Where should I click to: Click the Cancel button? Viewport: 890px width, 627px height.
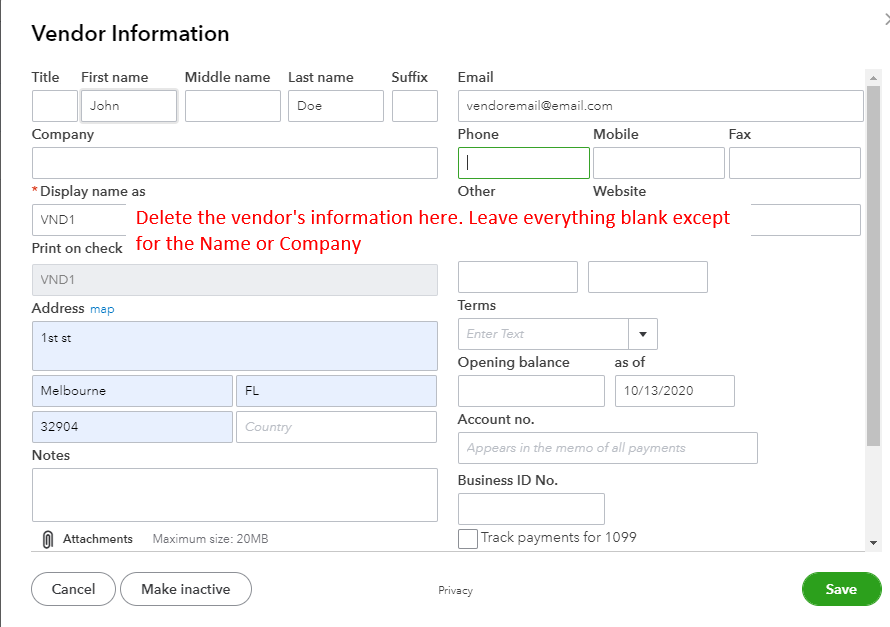click(73, 589)
